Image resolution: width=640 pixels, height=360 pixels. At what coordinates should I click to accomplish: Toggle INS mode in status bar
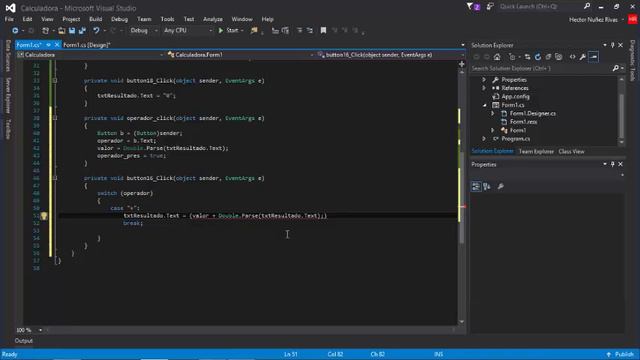click(x=438, y=354)
